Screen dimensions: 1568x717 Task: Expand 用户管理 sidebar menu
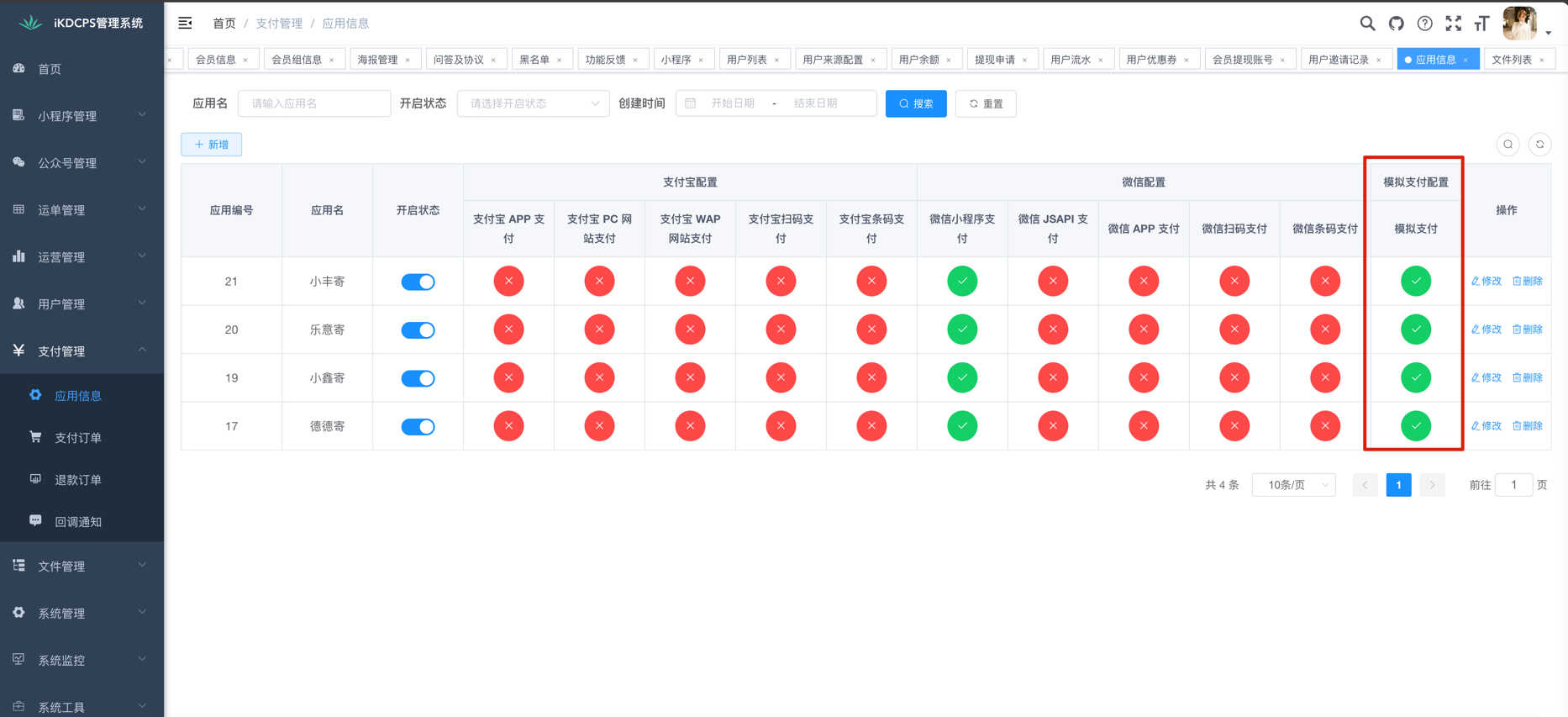click(x=82, y=304)
